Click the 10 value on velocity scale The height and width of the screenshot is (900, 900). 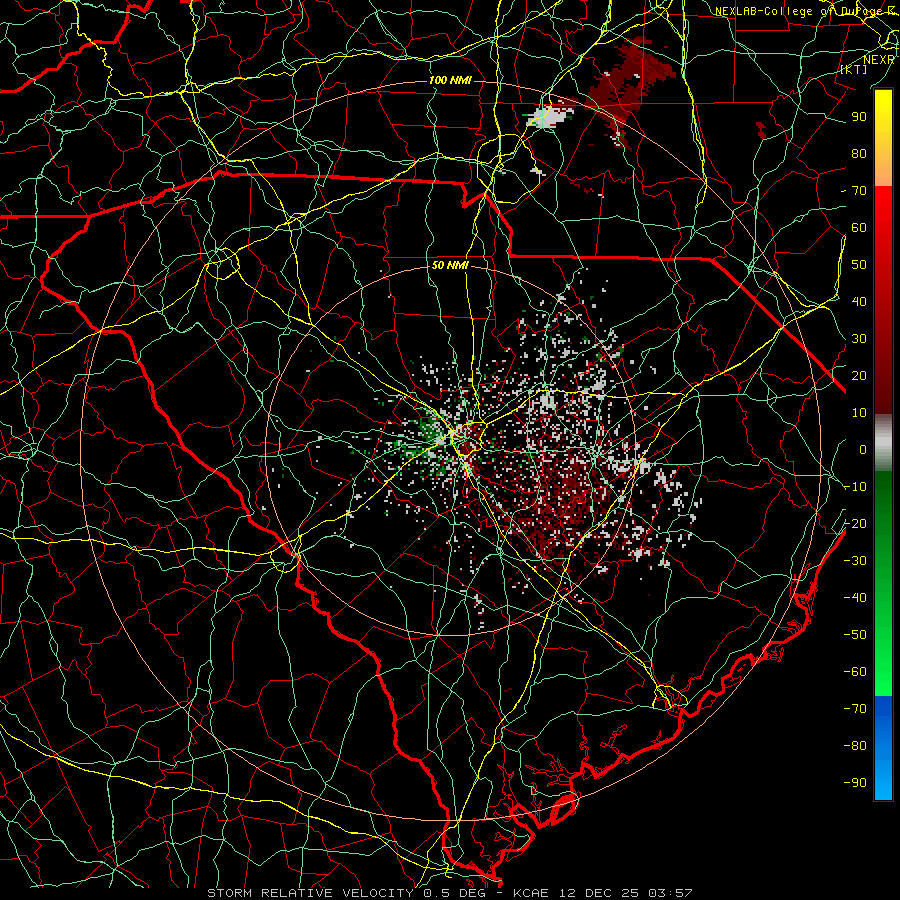coord(859,413)
